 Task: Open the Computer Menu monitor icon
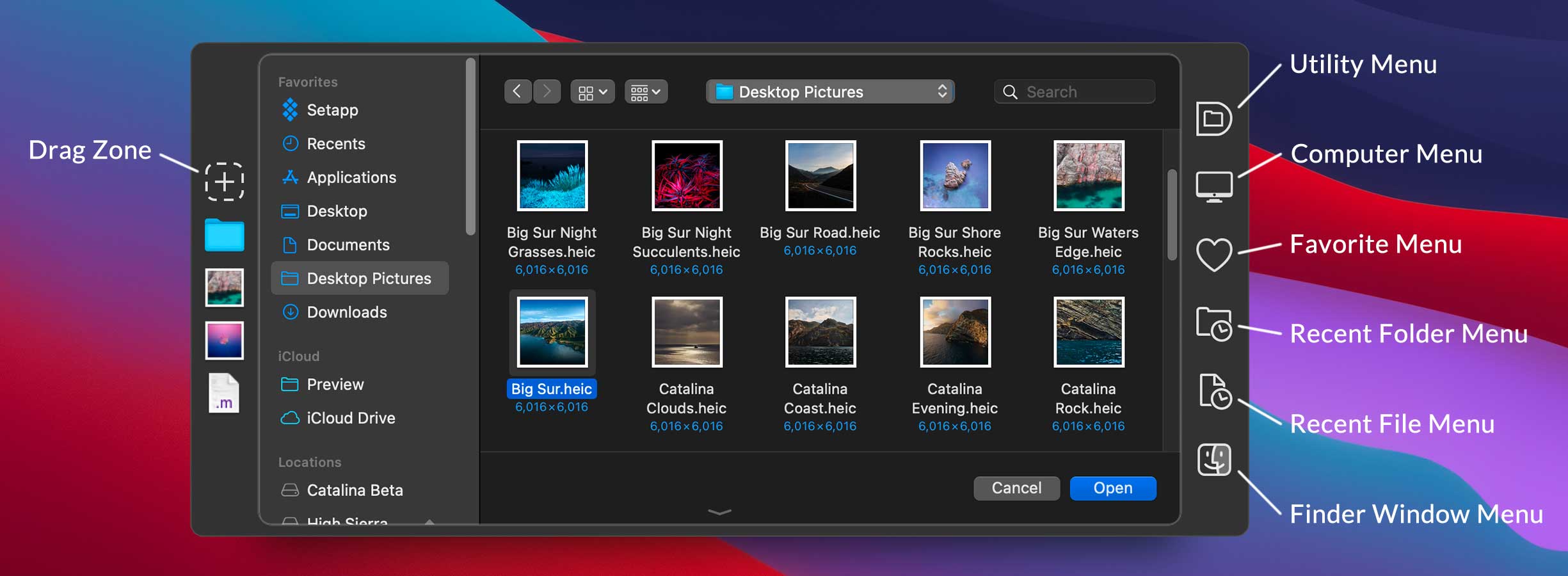1214,187
